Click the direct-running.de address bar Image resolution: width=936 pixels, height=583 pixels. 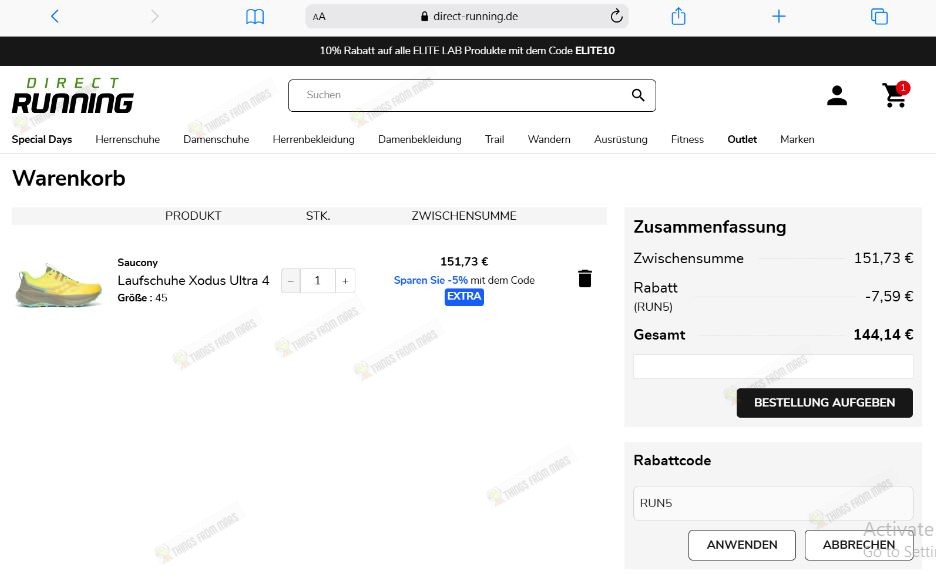(467, 16)
